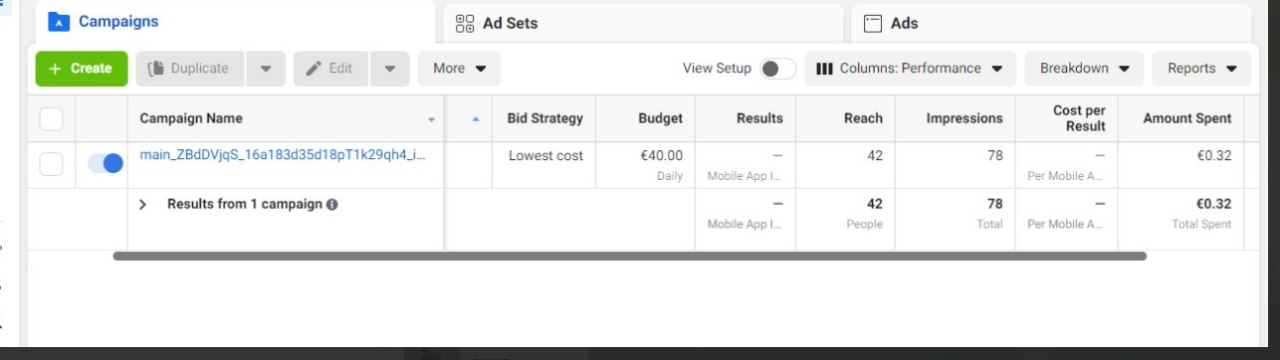Open the Columns: Performance selector
This screenshot has height=360, width=1280.
click(910, 68)
